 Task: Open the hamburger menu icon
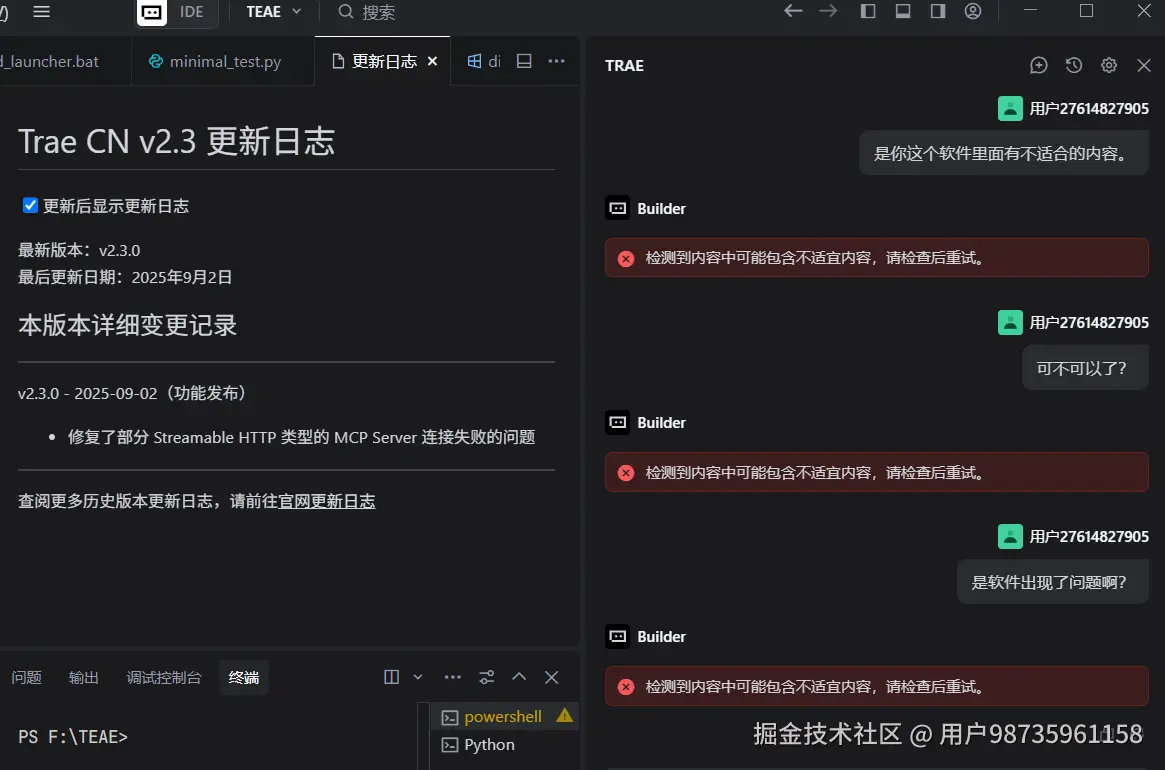pyautogui.click(x=41, y=11)
